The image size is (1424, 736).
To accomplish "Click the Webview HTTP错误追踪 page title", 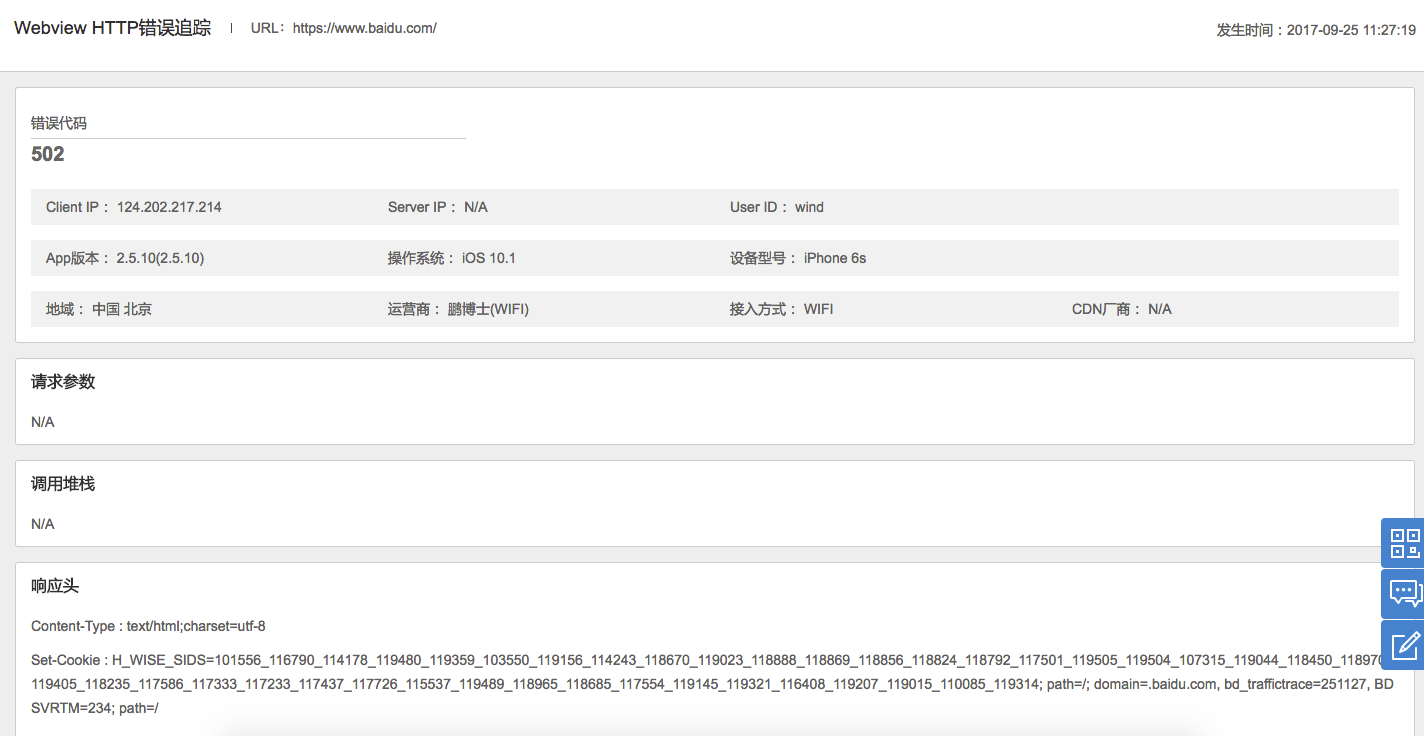I will pos(112,28).
